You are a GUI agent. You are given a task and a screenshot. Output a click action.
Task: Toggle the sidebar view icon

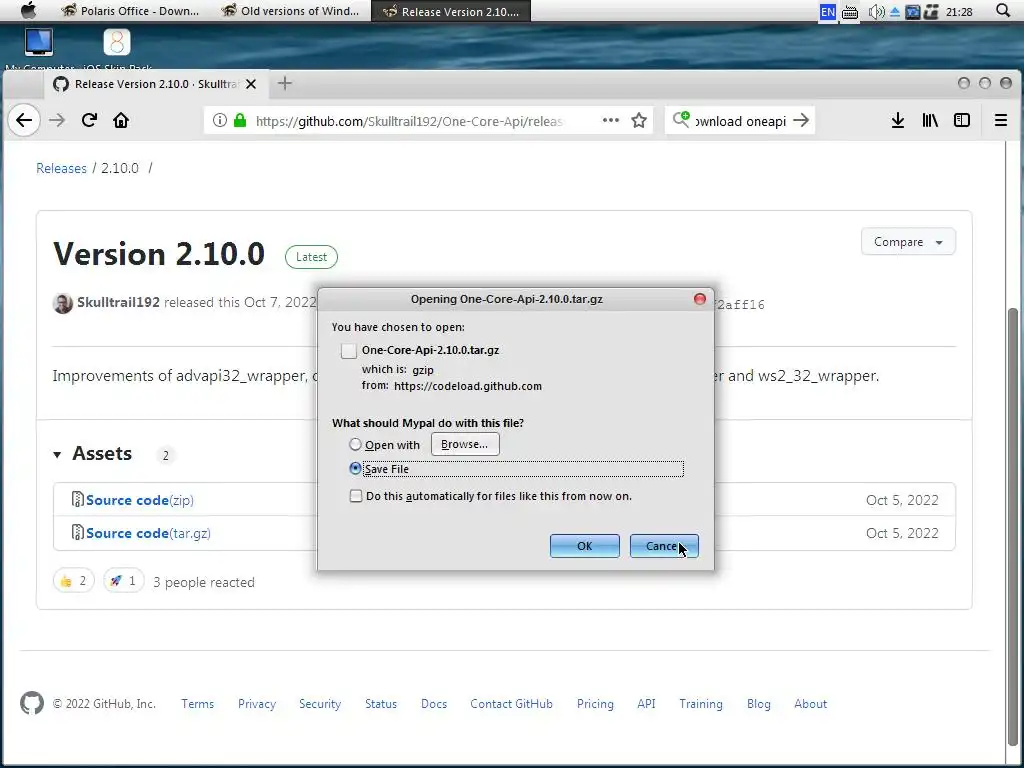coord(962,120)
